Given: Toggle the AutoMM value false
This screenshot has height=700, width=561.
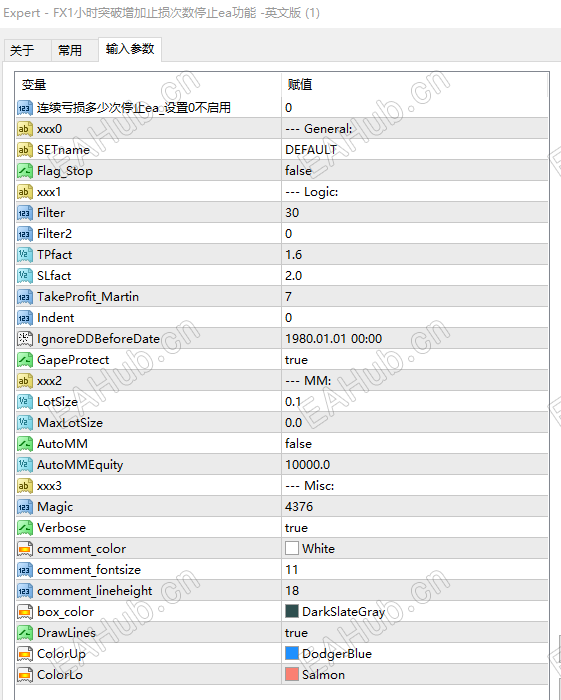Looking at the screenshot, I should 298,444.
